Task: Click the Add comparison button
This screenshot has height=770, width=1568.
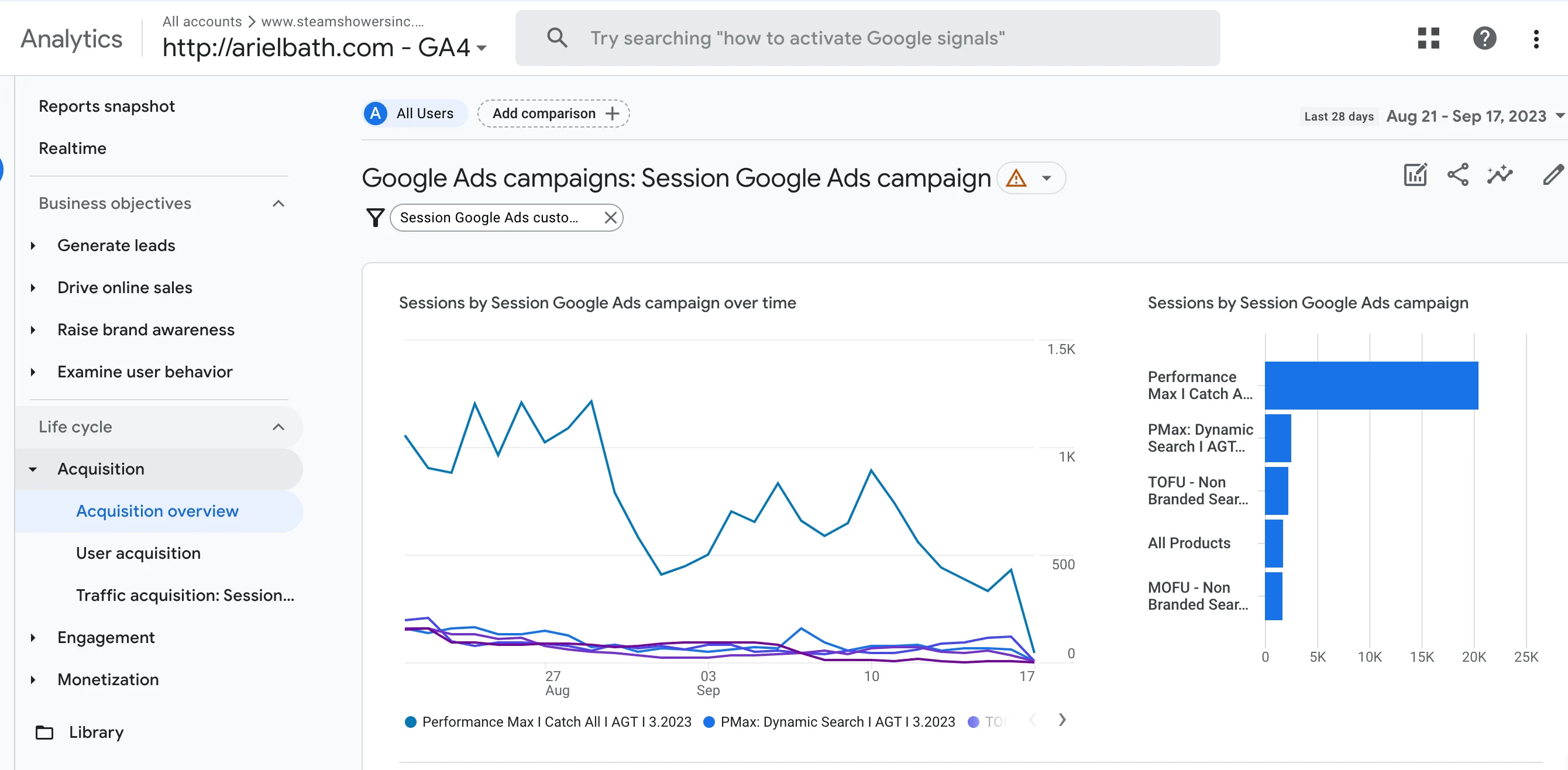Action: coord(553,114)
